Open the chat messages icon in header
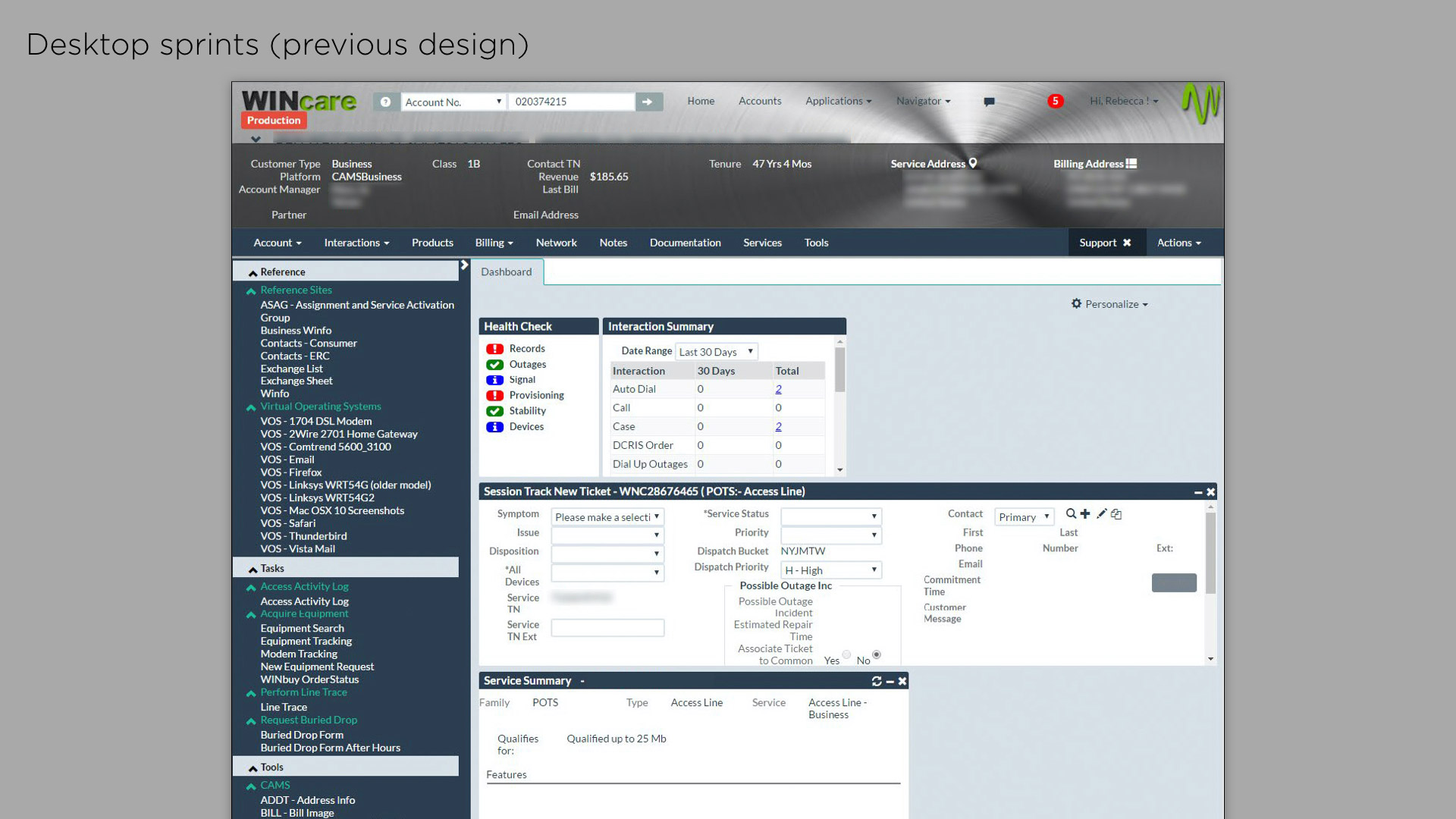 989,102
